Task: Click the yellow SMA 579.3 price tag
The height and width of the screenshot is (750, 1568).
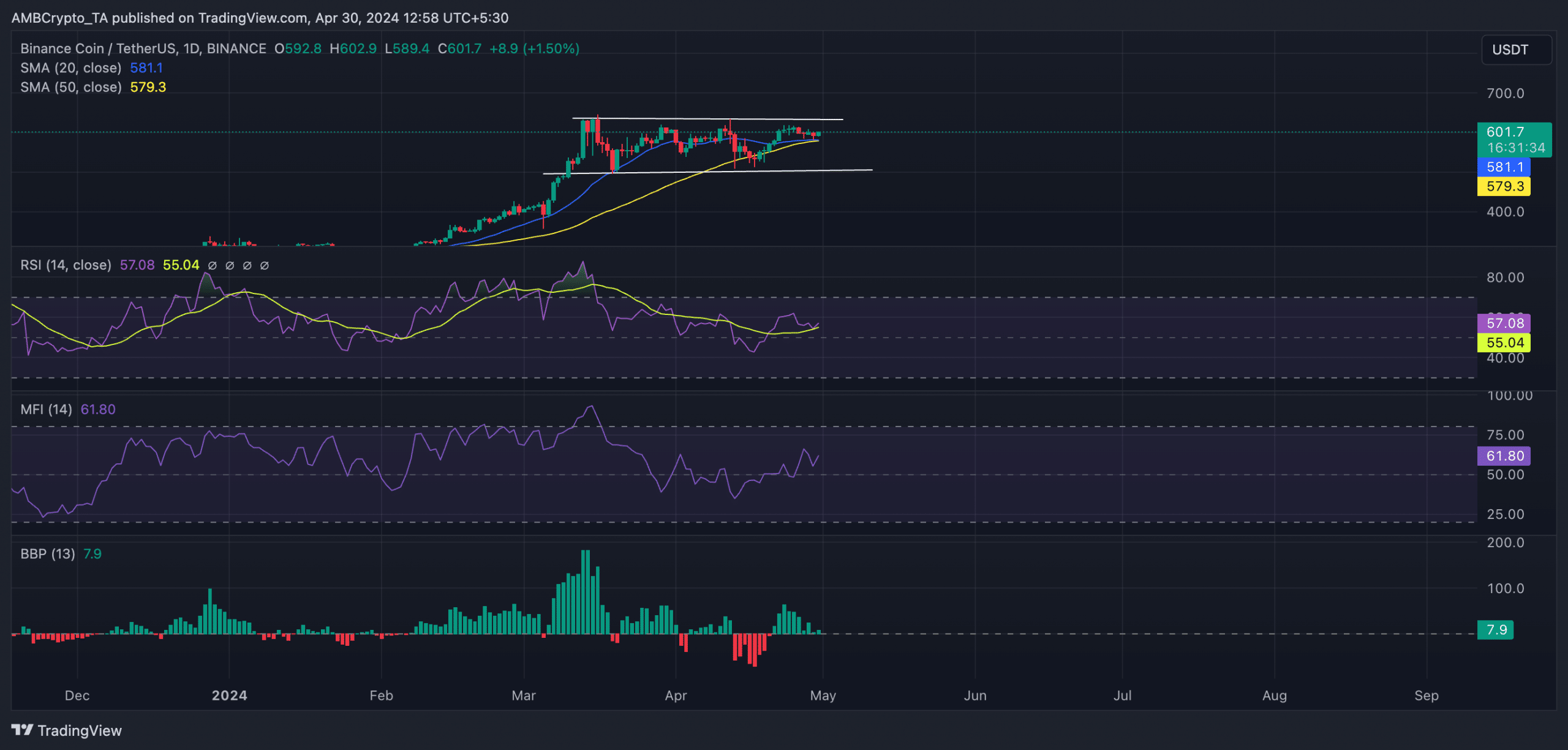Action: [x=1504, y=186]
